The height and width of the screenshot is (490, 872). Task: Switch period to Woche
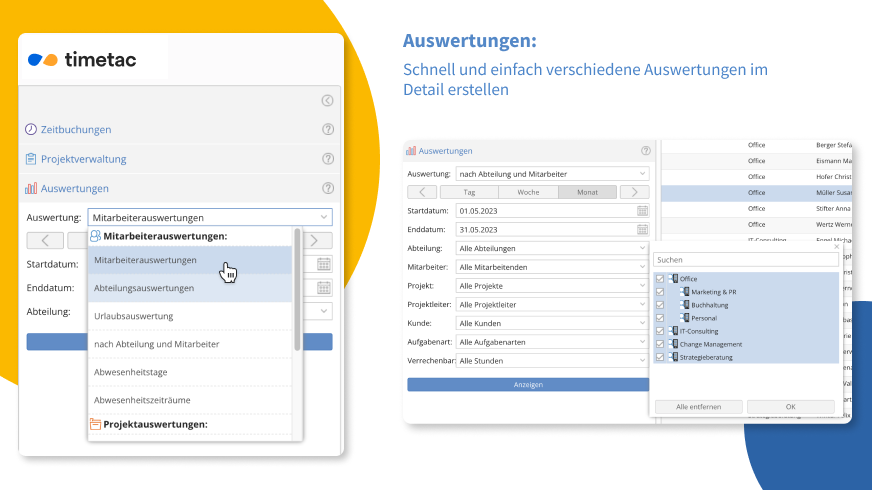[x=528, y=192]
